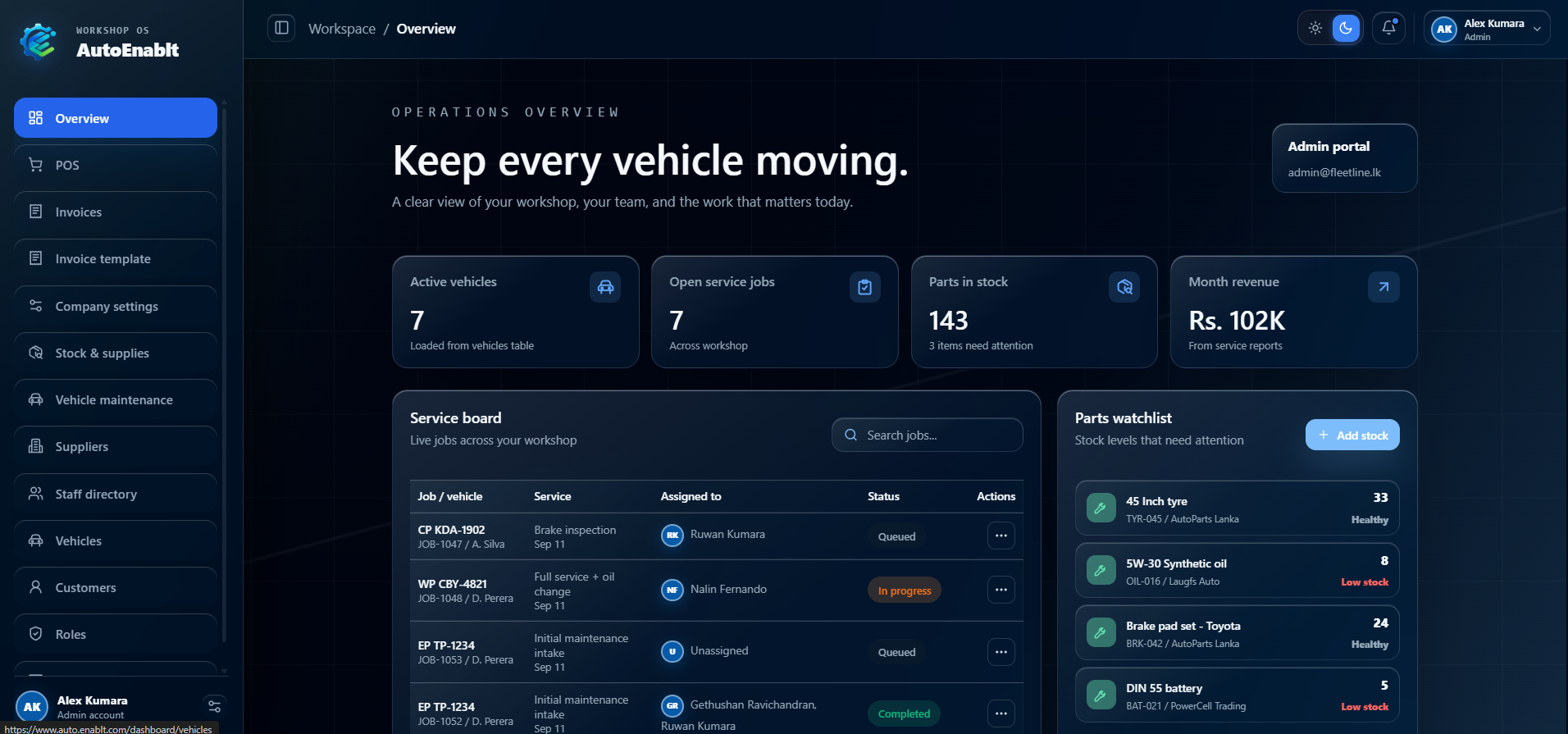This screenshot has height=734, width=1568.
Task: Open Company settings
Action: 116,306
